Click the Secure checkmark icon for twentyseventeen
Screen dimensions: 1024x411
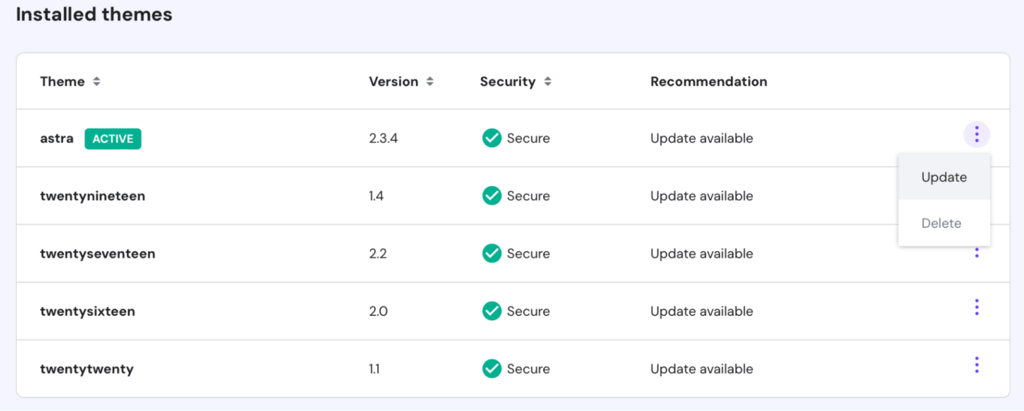491,254
